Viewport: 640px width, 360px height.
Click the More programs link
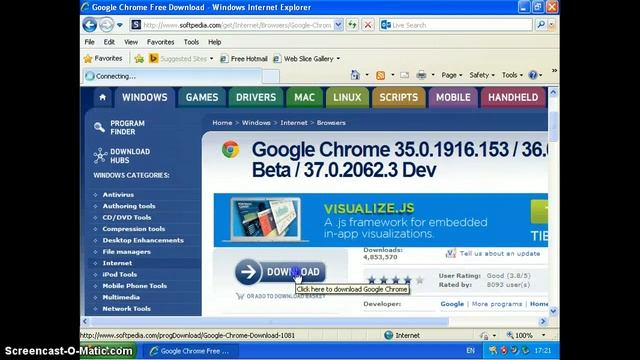click(x=497, y=304)
